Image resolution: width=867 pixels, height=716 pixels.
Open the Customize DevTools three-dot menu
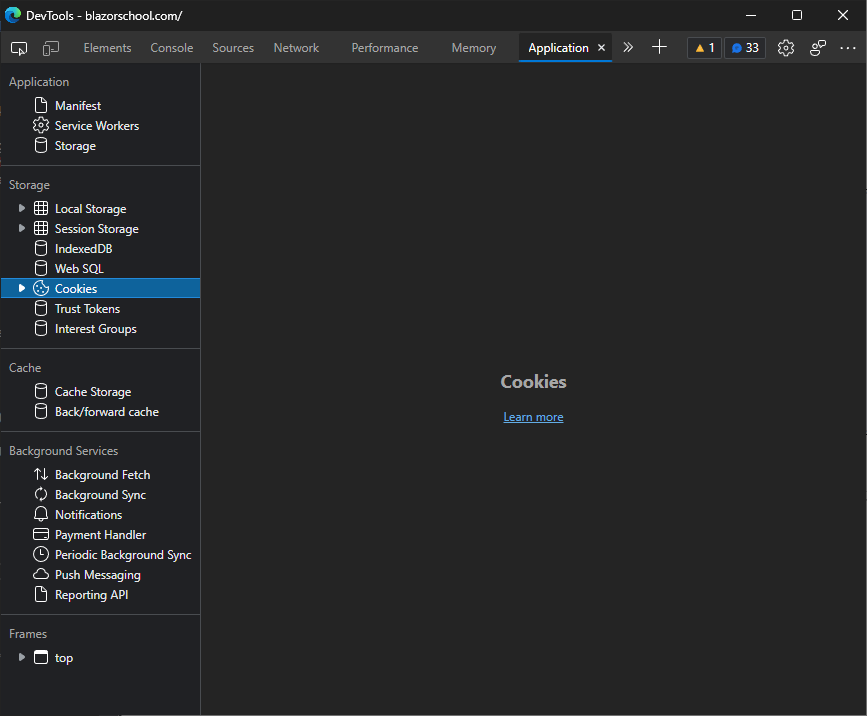pos(848,48)
